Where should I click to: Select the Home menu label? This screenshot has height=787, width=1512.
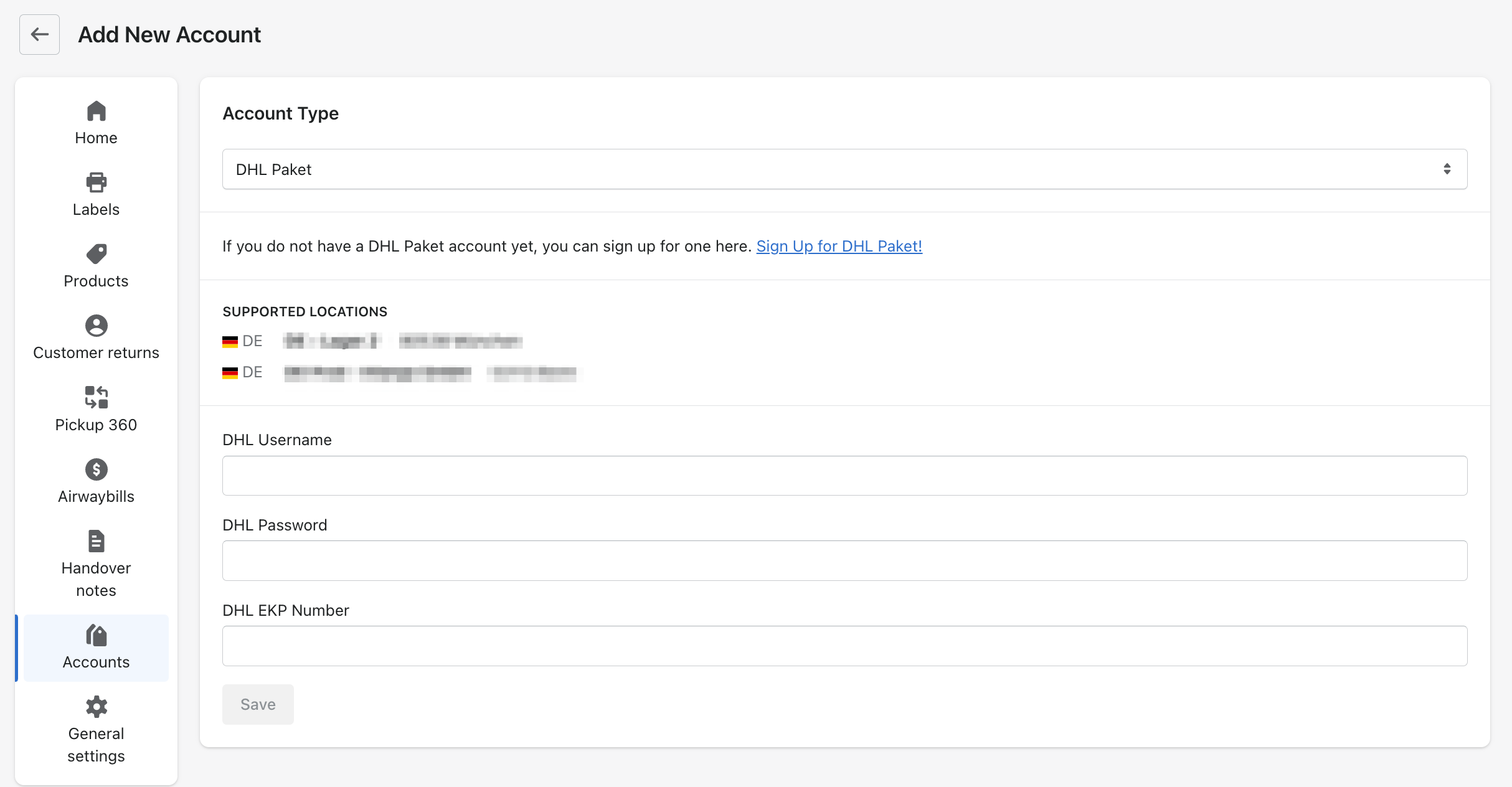[x=96, y=138]
